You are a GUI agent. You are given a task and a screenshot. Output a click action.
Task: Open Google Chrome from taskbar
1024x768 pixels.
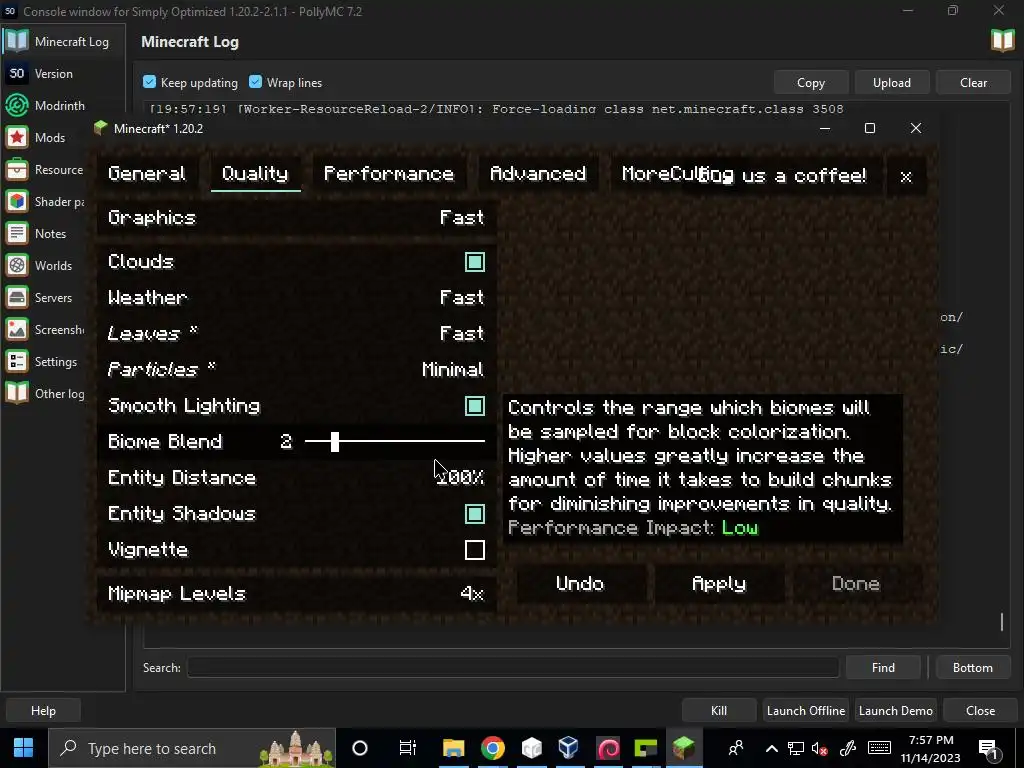(493, 748)
